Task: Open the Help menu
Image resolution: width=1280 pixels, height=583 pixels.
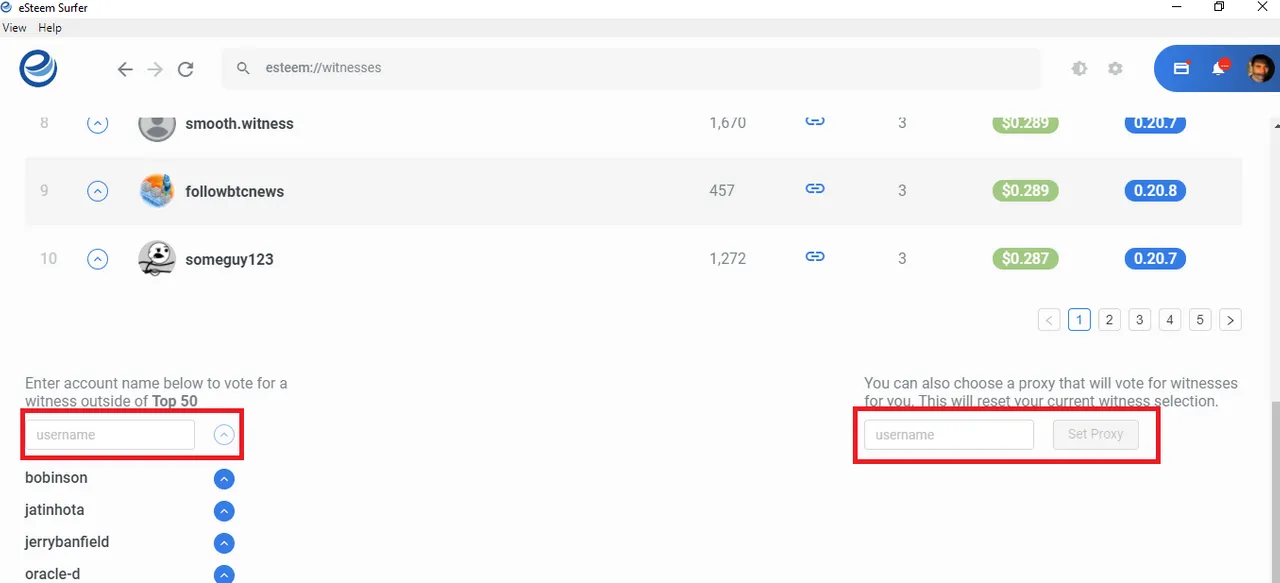Action: coord(49,28)
